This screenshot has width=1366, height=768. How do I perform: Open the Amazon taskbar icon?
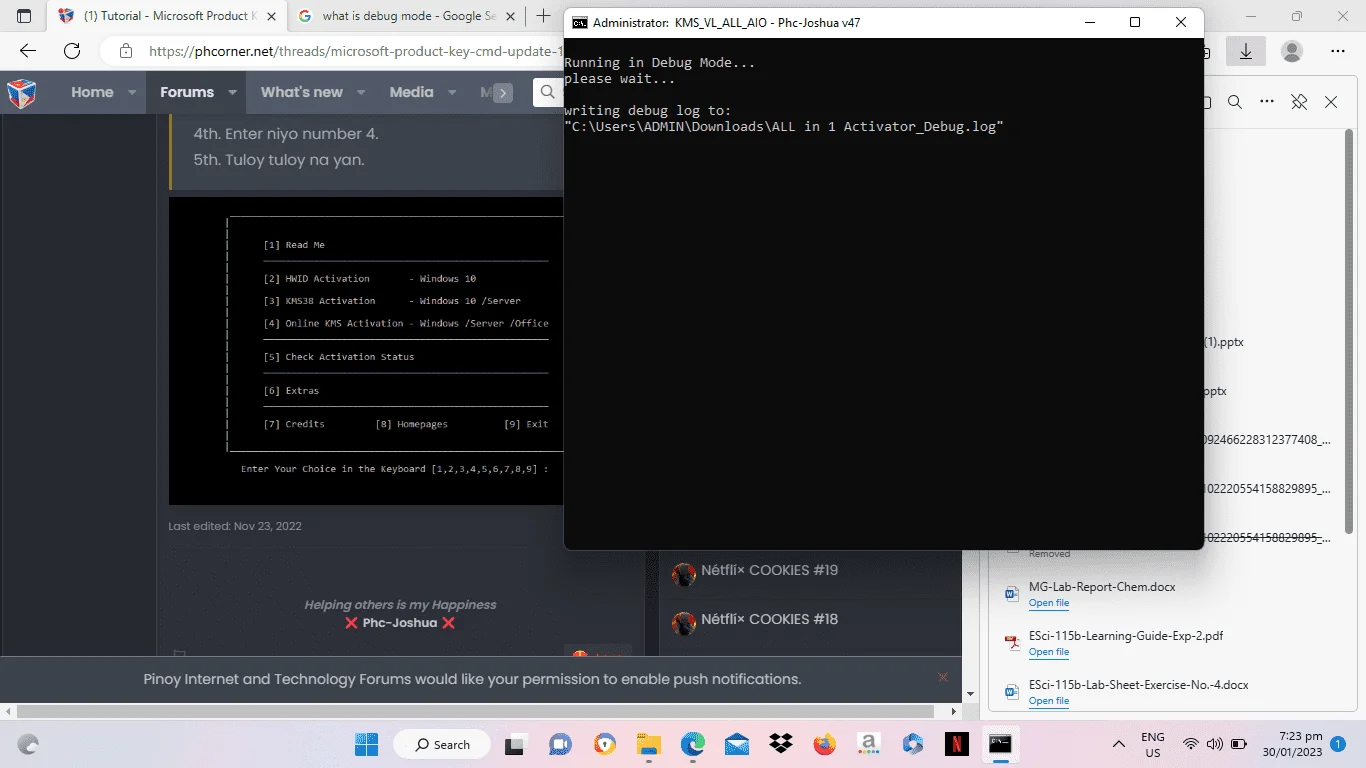(869, 744)
